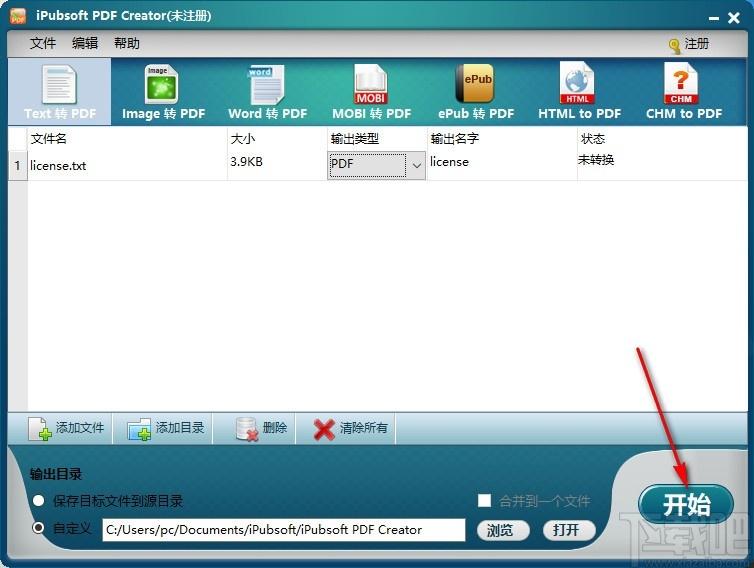Click the 添加目录 add folder button
This screenshot has width=754, height=568.
[x=165, y=428]
